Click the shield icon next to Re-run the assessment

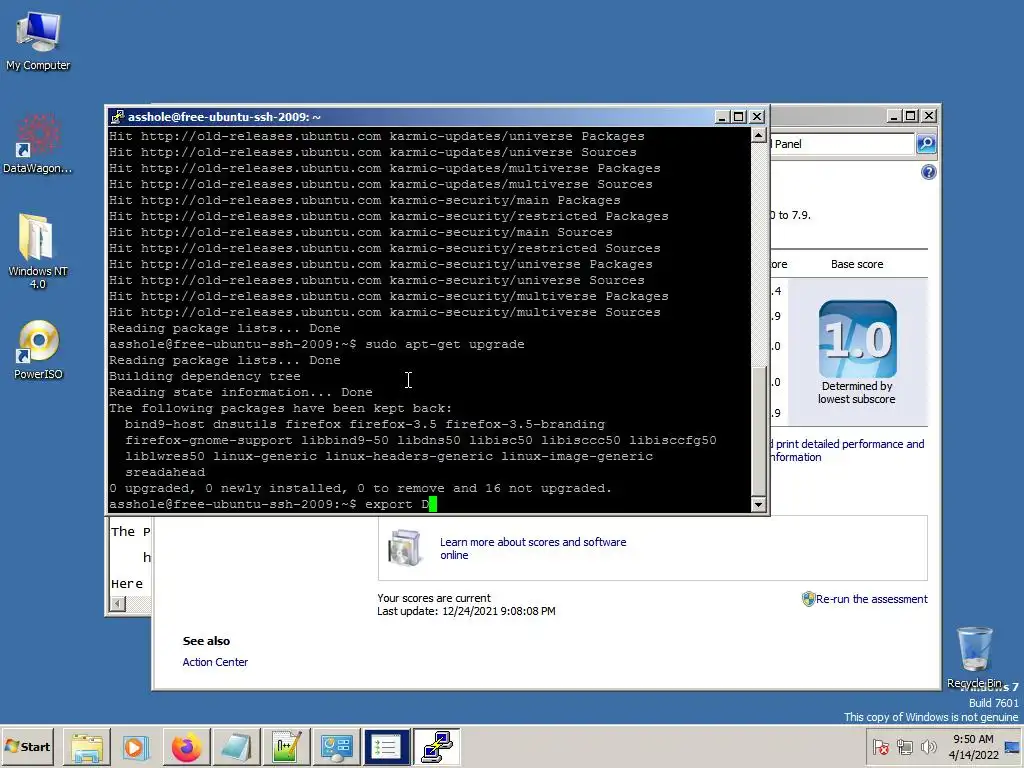coord(808,599)
